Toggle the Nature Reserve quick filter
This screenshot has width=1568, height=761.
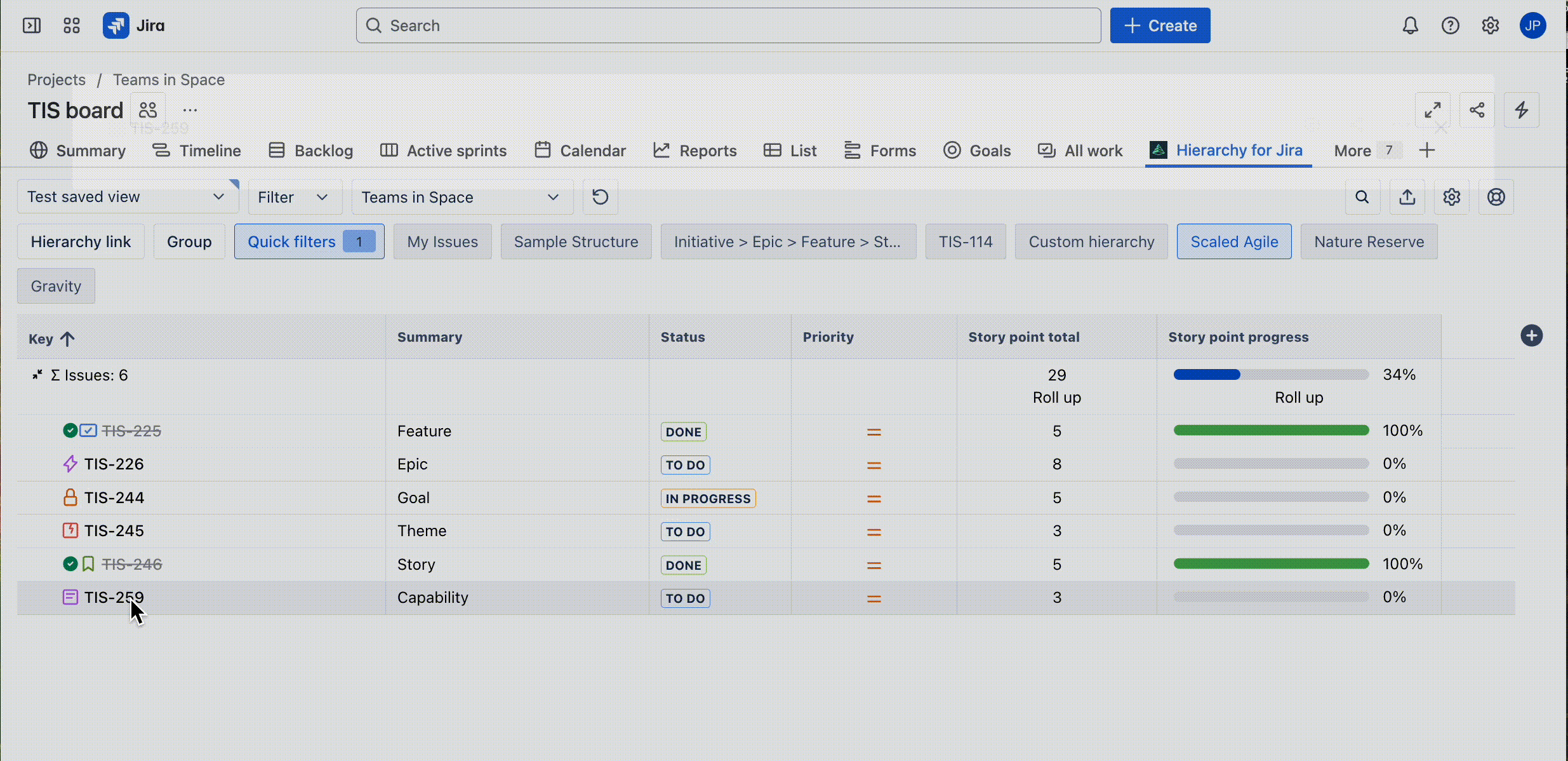coord(1369,241)
